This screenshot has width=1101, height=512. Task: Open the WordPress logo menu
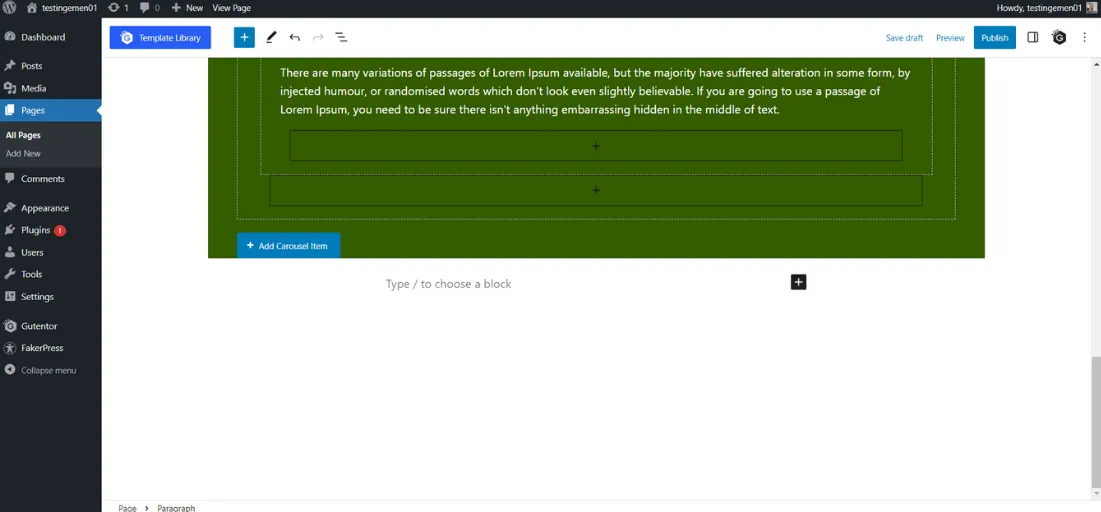coord(9,8)
